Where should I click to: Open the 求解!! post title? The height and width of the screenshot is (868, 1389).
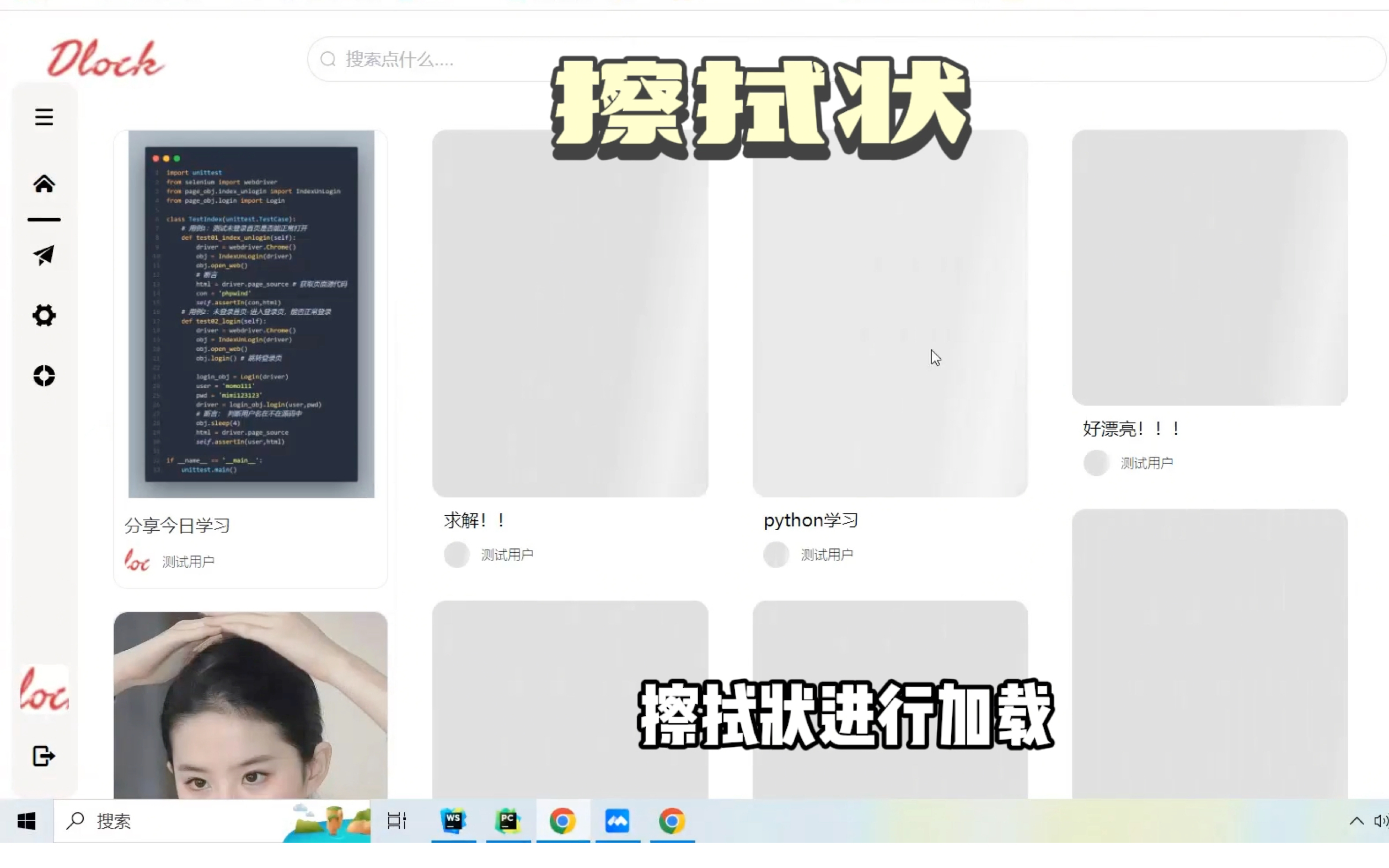pyautogui.click(x=475, y=520)
